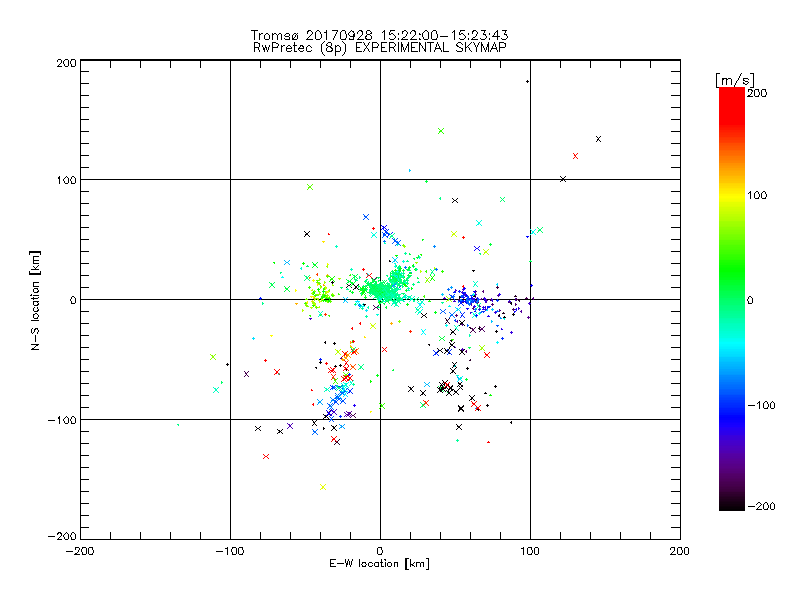Screen dimensions: 800x600
Task: Click the red cross marker in the northeast quadrant
Action: [x=576, y=156]
